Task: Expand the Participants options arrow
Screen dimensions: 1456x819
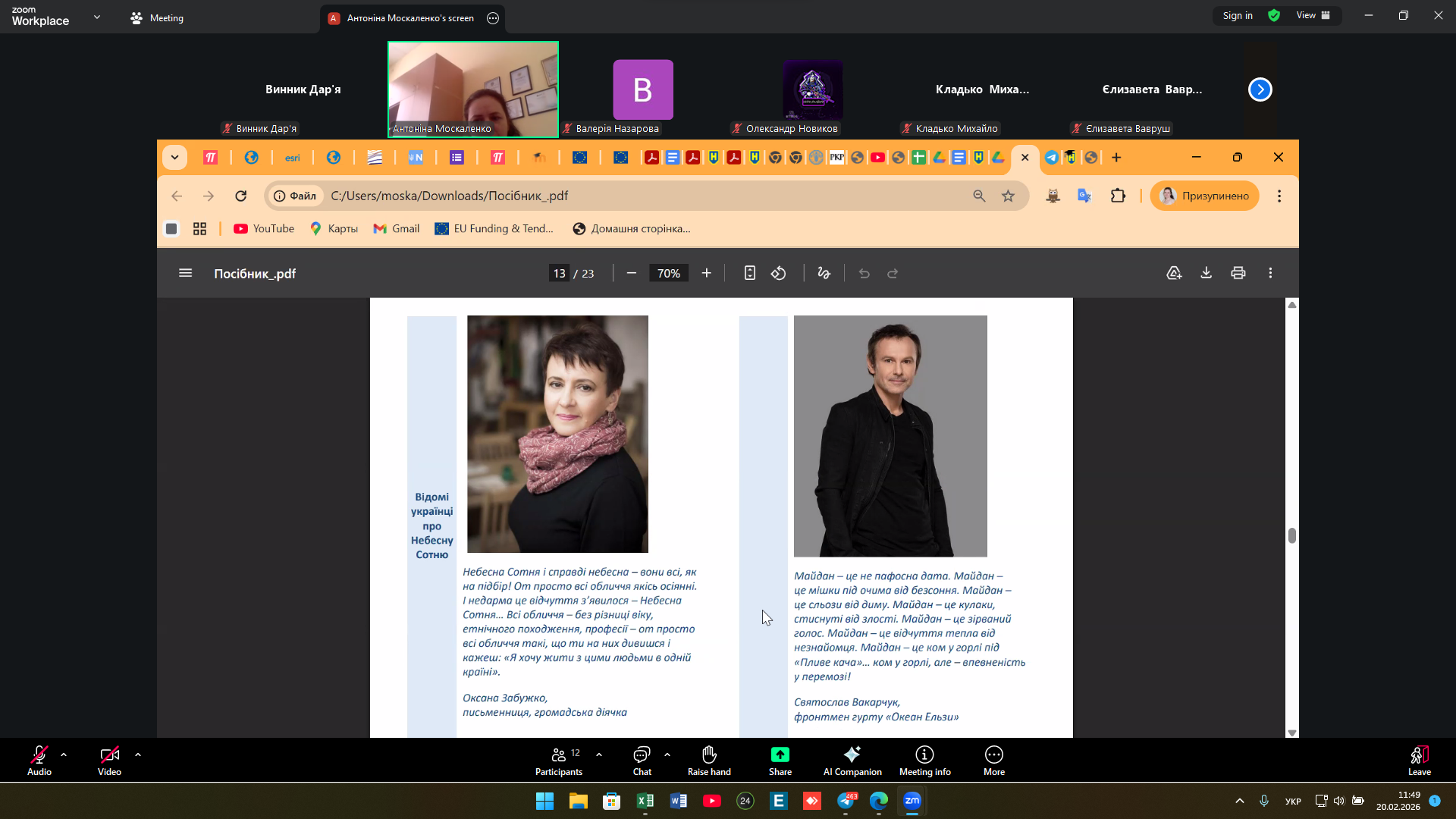Action: pyautogui.click(x=599, y=755)
